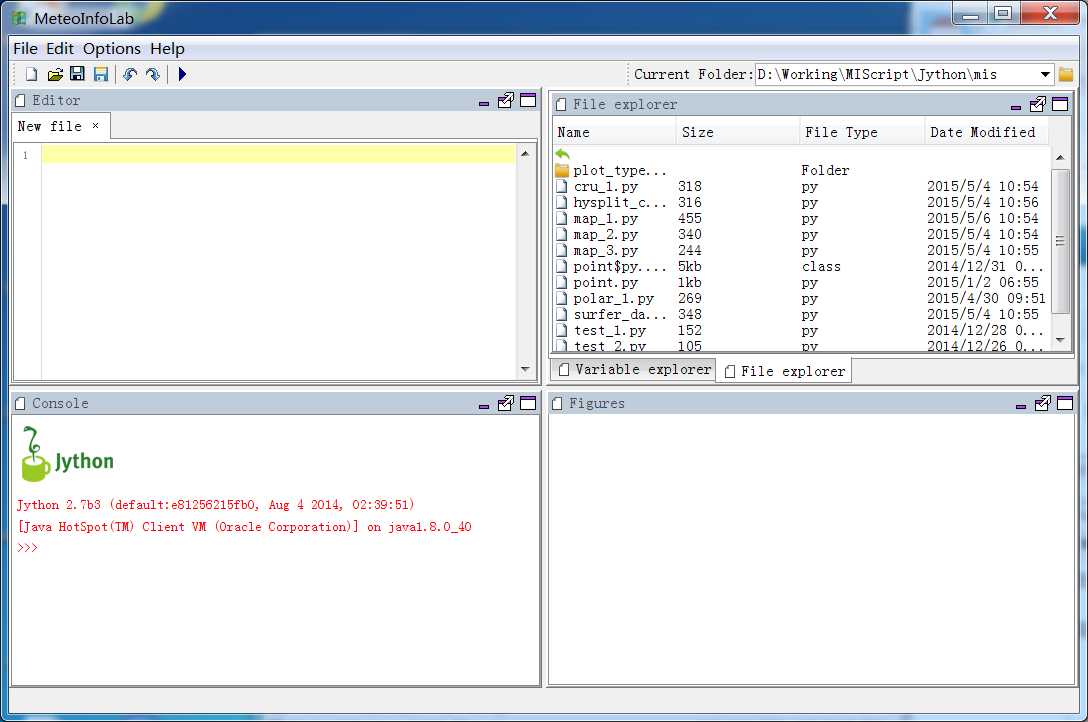Detach the File explorer panel
The image size is (1088, 722).
(1038, 104)
